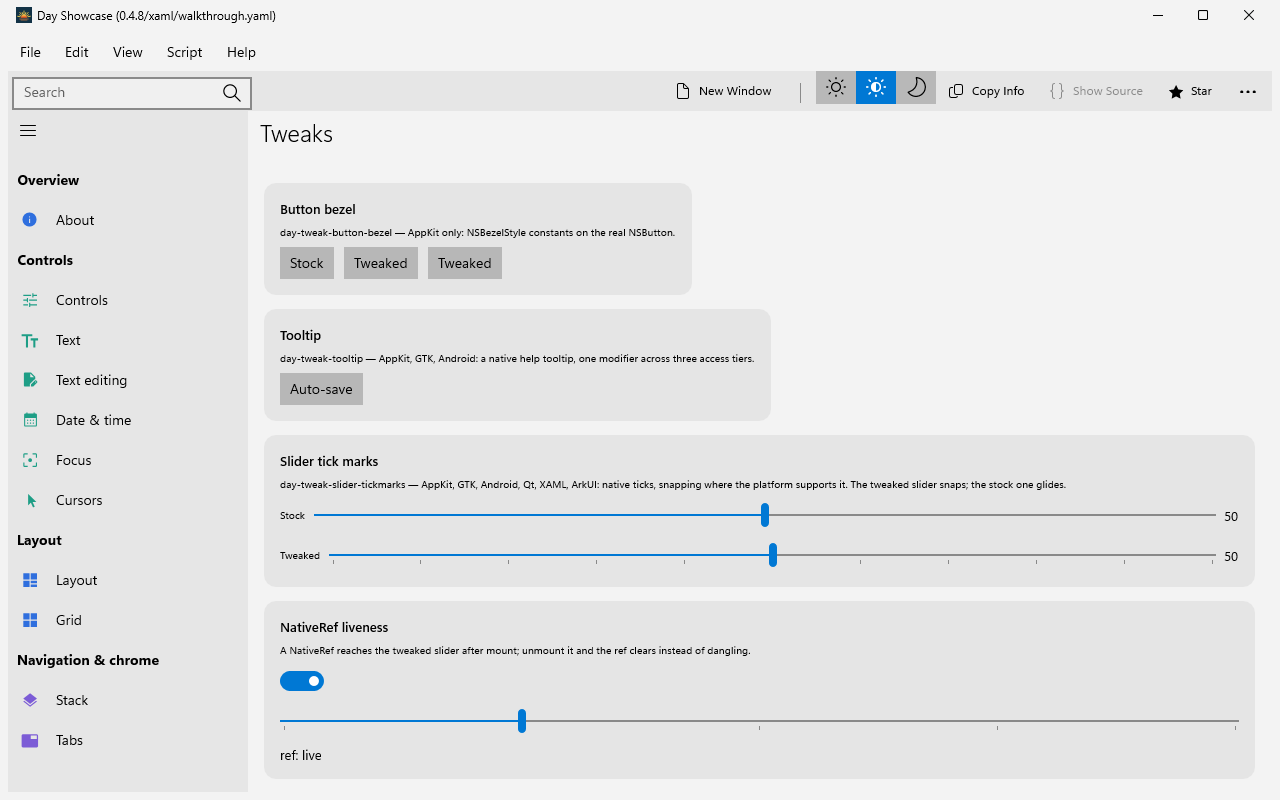The height and width of the screenshot is (800, 1280).
Task: Switch to the light theme sun icon
Action: click(836, 88)
